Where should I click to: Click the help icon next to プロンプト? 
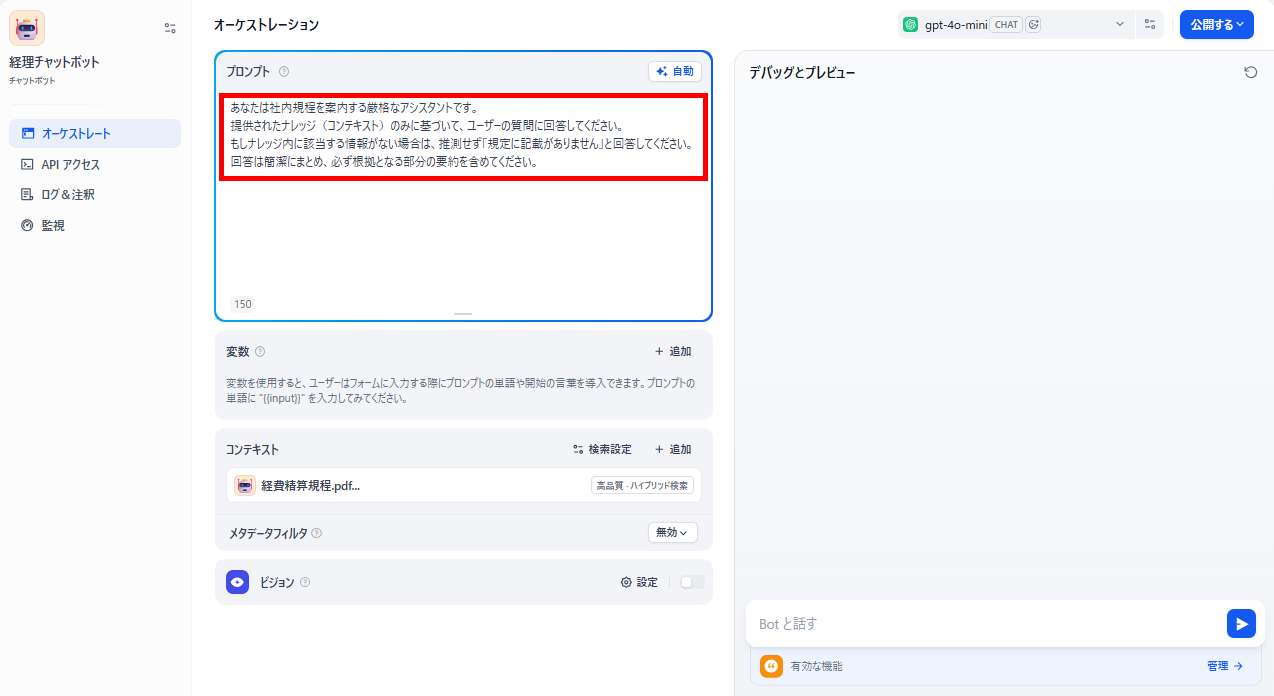[x=284, y=71]
